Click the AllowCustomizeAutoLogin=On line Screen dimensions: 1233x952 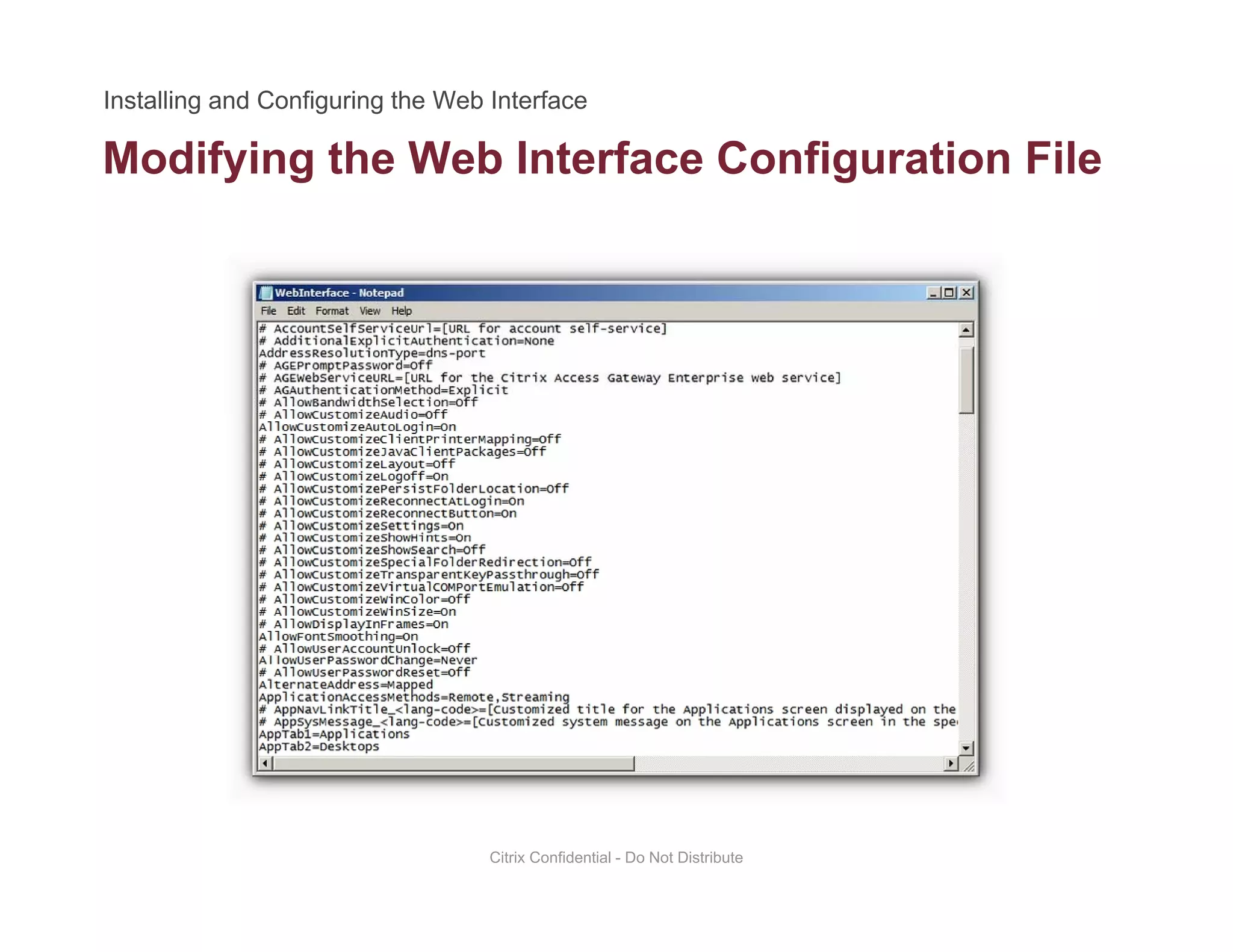358,427
